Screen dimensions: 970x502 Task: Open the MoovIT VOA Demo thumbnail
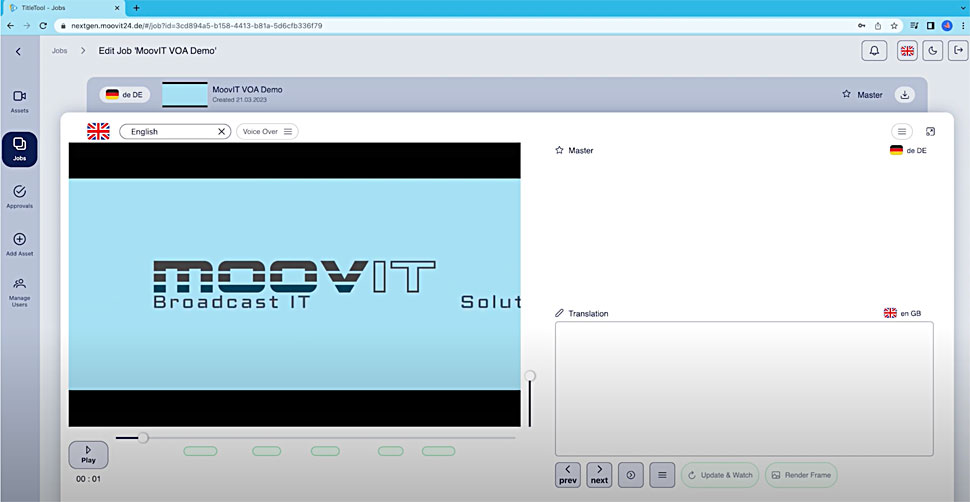pyautogui.click(x=184, y=95)
